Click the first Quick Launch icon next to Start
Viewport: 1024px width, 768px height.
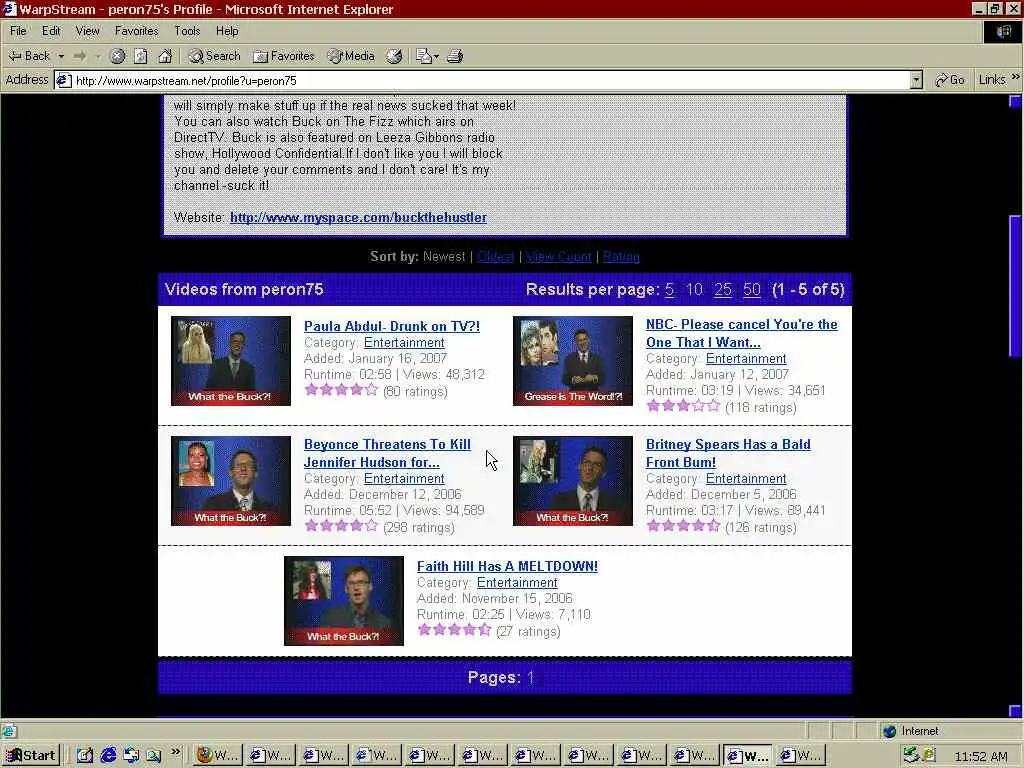coord(85,755)
